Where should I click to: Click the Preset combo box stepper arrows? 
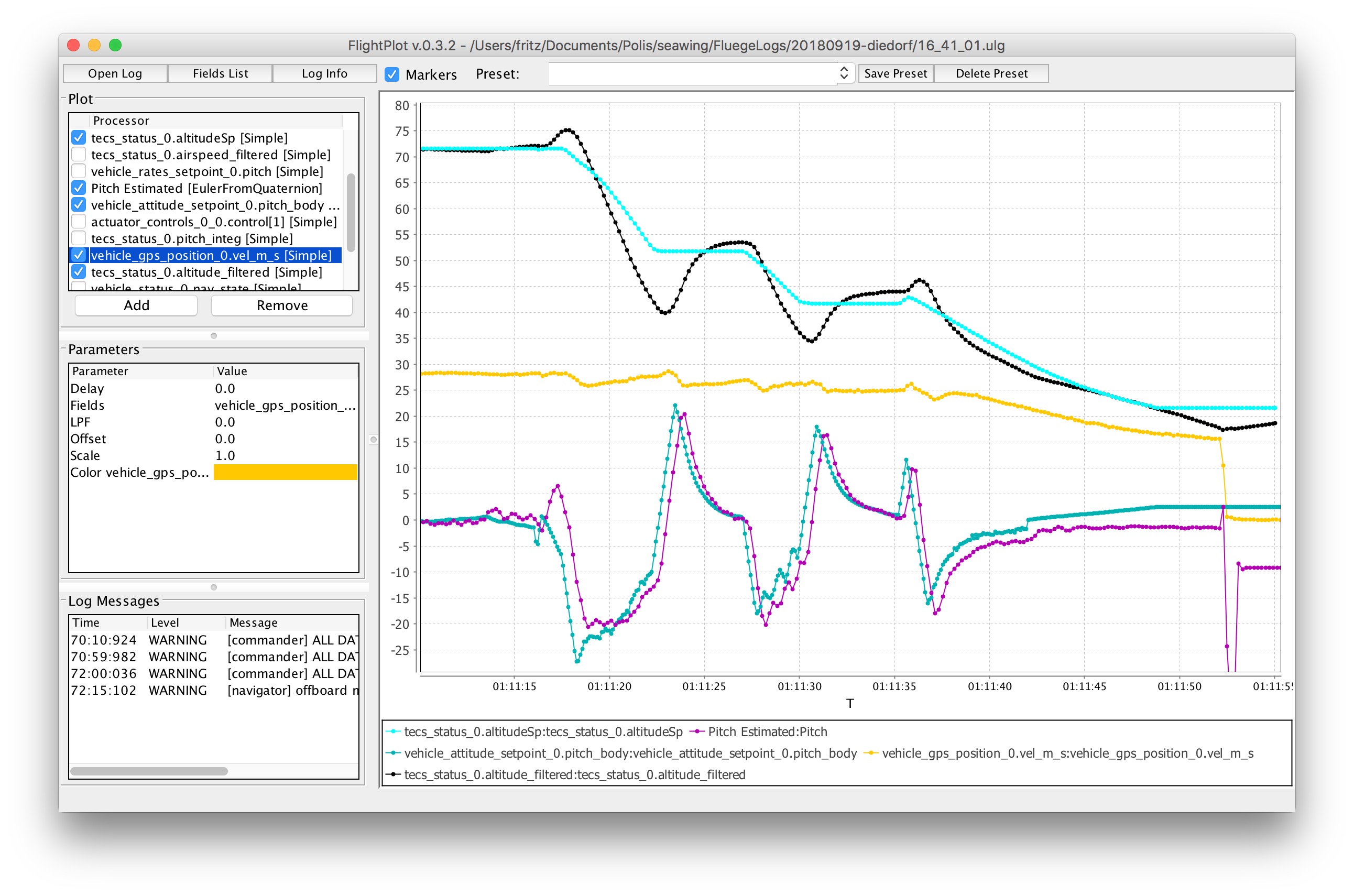[x=843, y=73]
